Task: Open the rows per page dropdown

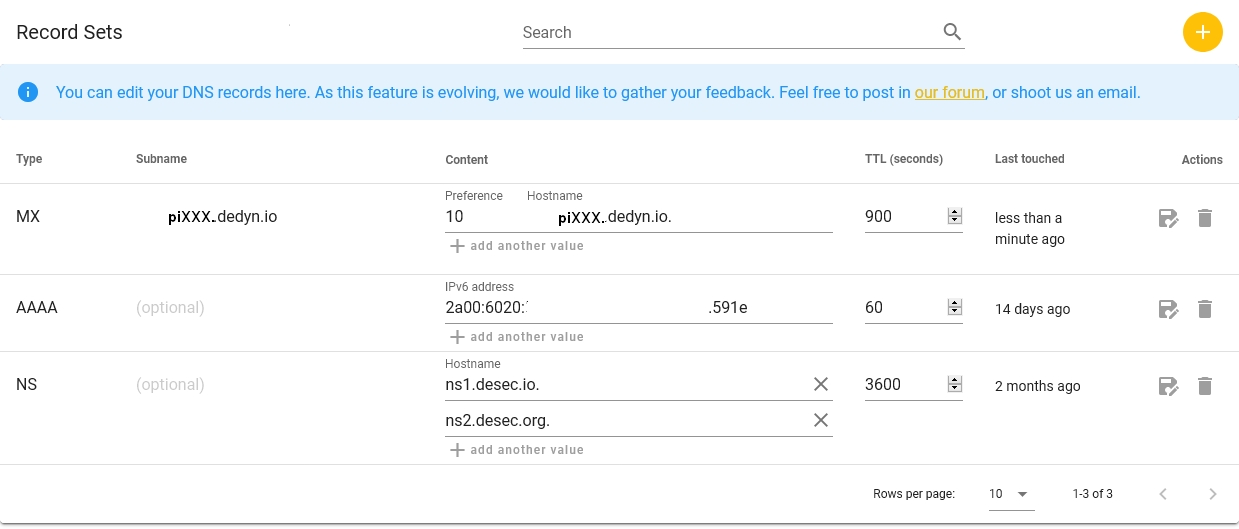Action: click(x=1011, y=494)
